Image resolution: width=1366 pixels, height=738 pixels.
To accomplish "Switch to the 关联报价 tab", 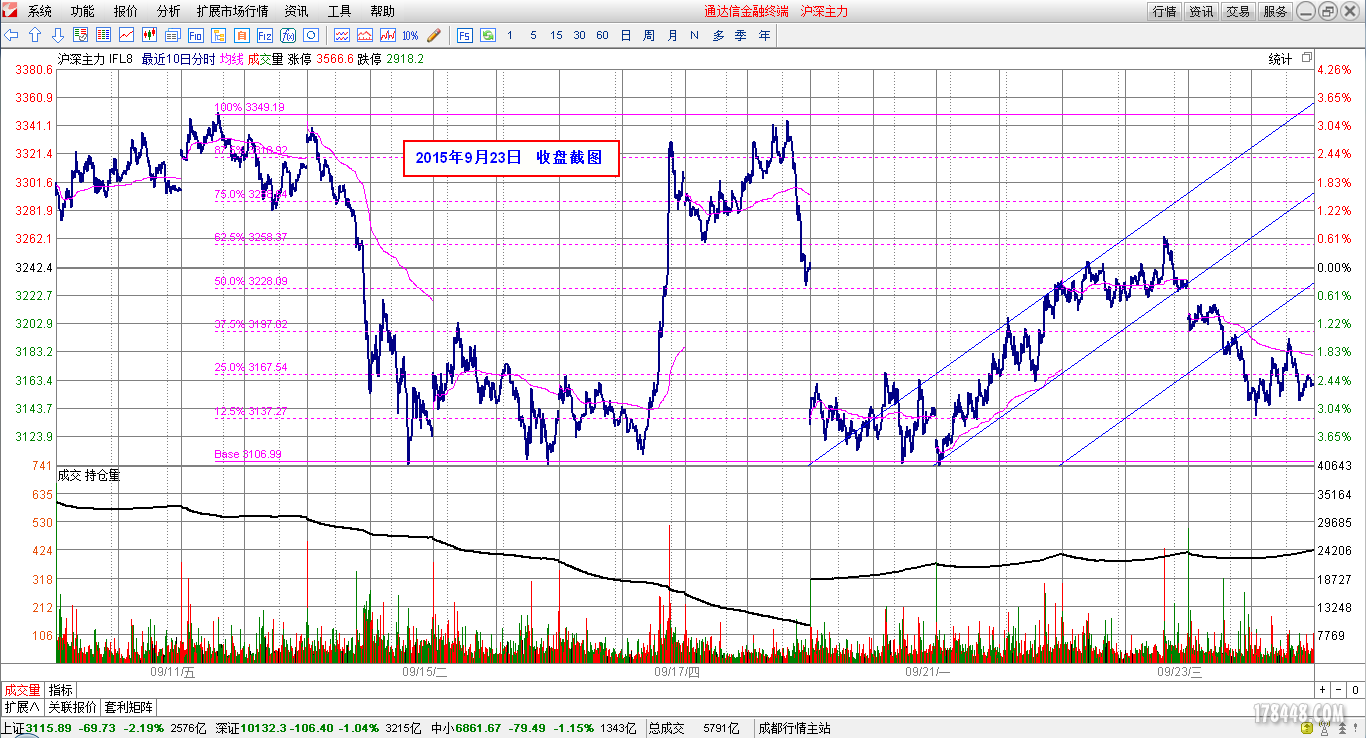I will [72, 706].
